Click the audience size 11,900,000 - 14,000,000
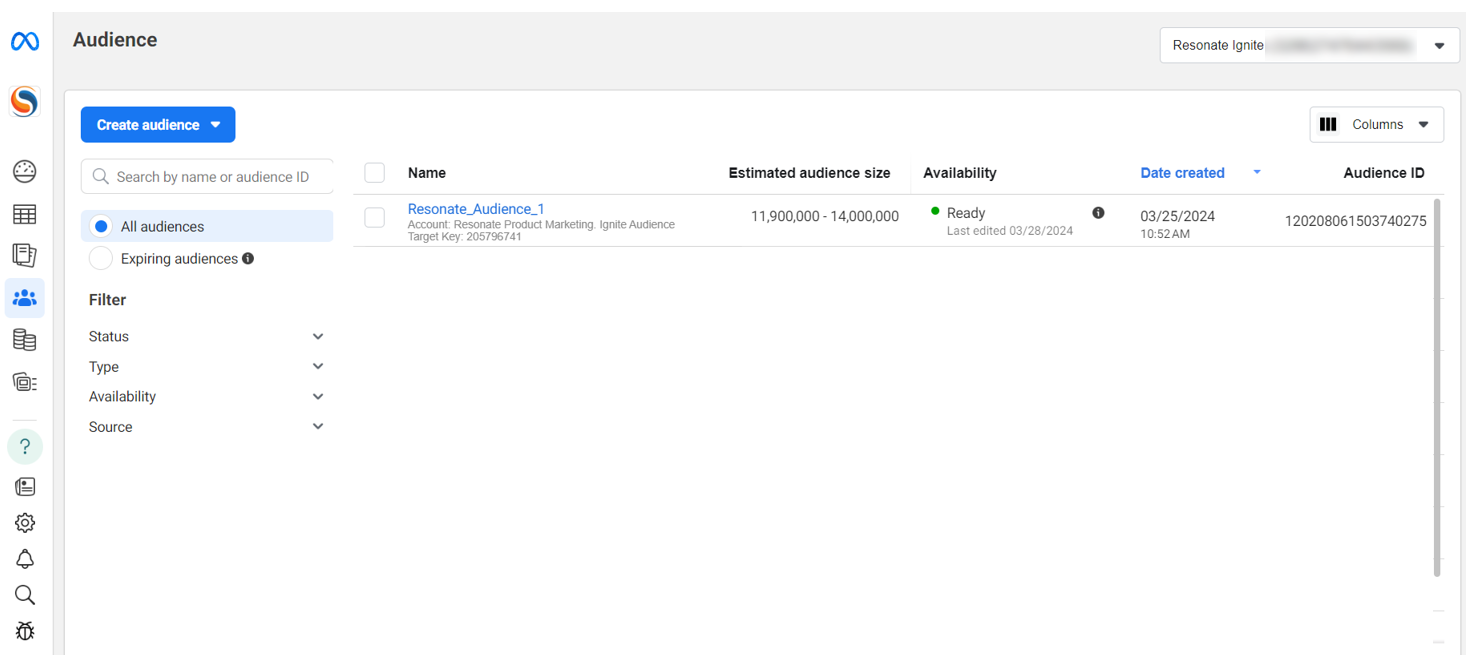 click(825, 216)
